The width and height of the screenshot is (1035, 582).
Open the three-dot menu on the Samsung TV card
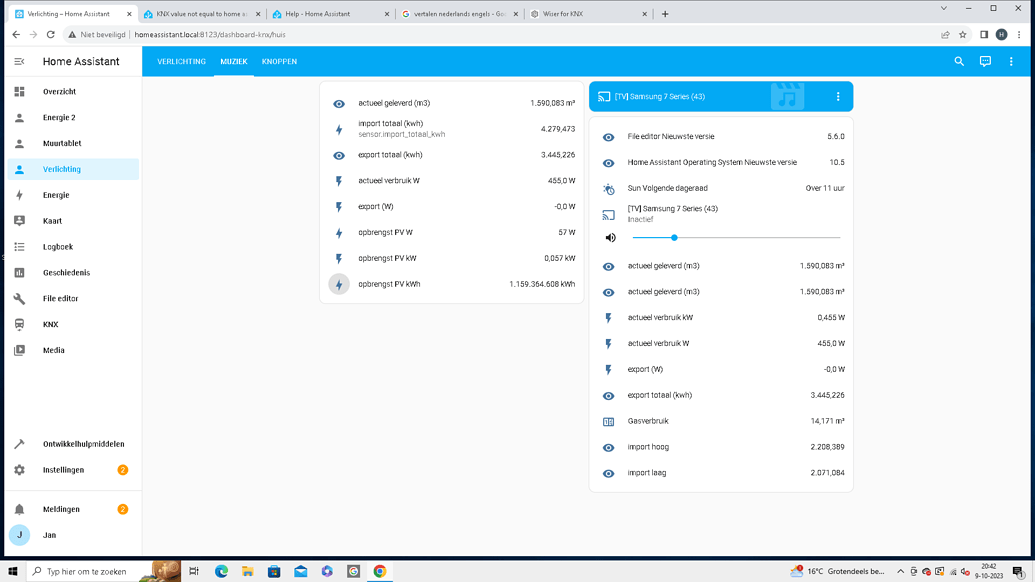coord(838,96)
